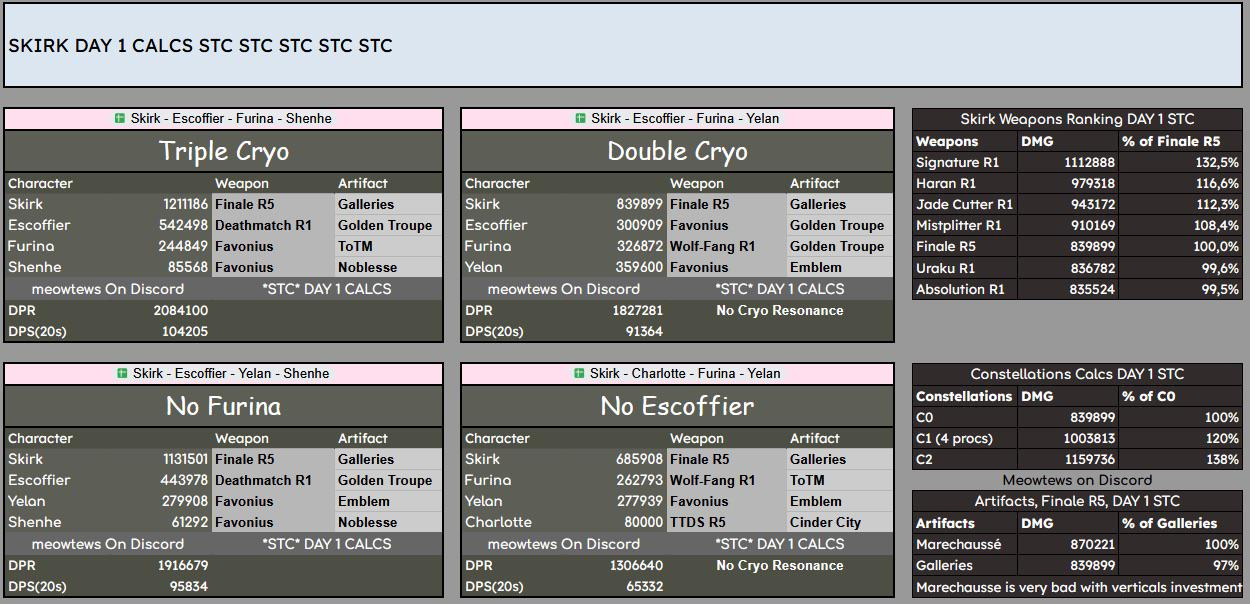Open the Skirk - Escoffier - Furina - Shenhe link text
Viewport: 1250px width, 604px height.
[x=231, y=119]
